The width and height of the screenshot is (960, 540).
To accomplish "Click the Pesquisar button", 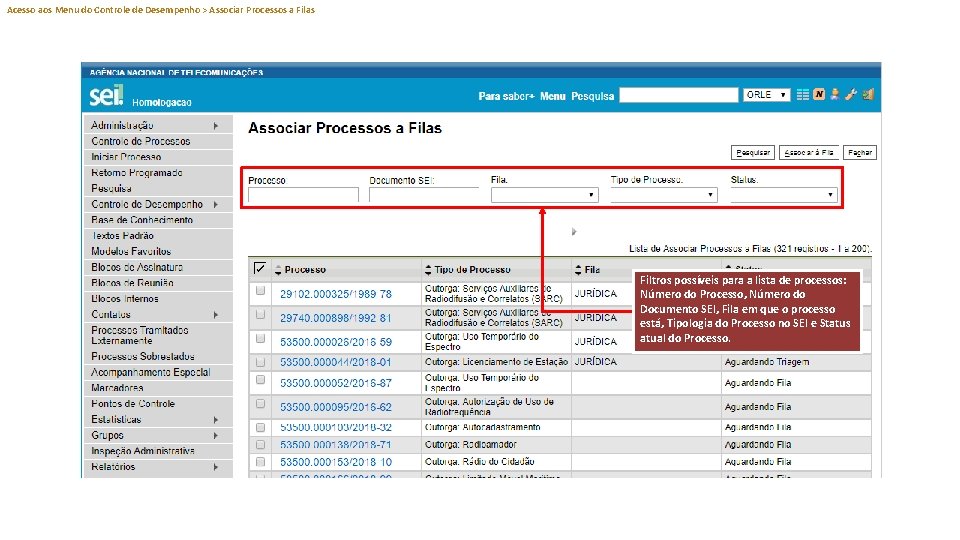I will tap(752, 152).
